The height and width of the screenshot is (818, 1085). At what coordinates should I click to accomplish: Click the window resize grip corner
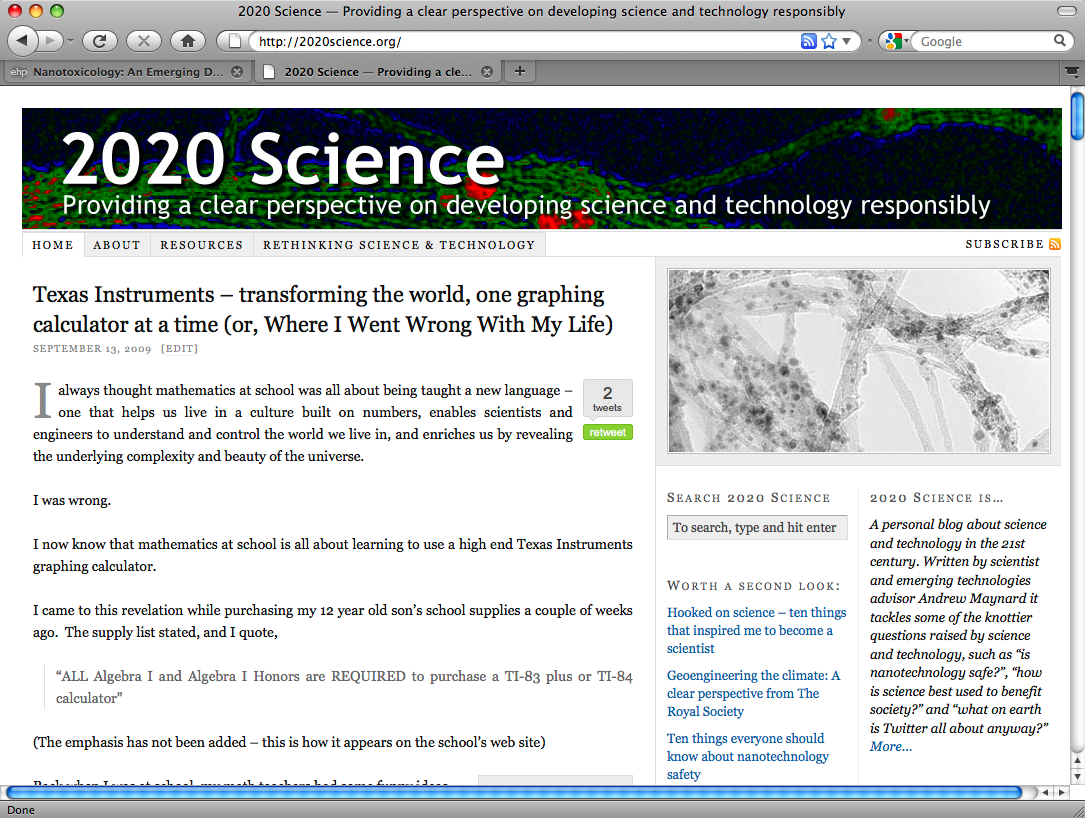(x=1077, y=810)
